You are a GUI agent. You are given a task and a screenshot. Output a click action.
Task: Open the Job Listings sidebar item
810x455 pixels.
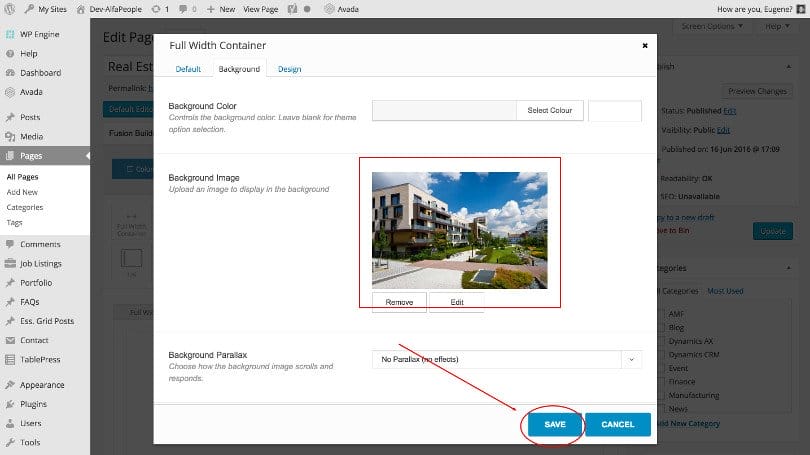click(x=40, y=264)
